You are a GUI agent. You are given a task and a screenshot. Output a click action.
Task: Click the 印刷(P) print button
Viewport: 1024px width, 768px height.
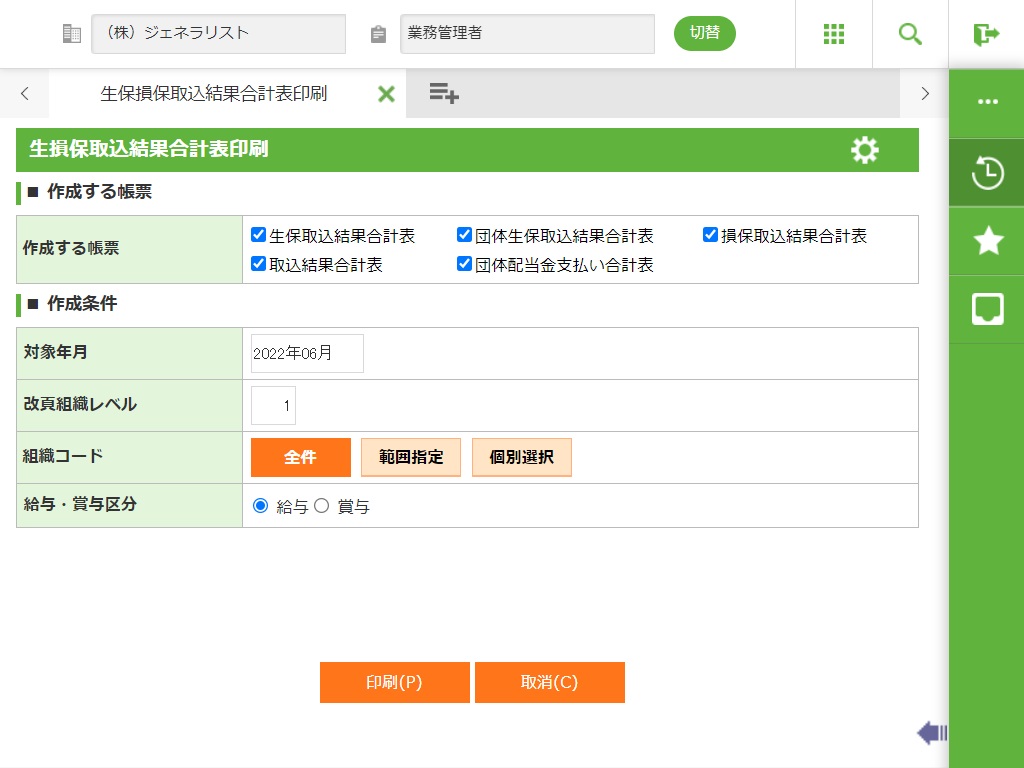(394, 683)
